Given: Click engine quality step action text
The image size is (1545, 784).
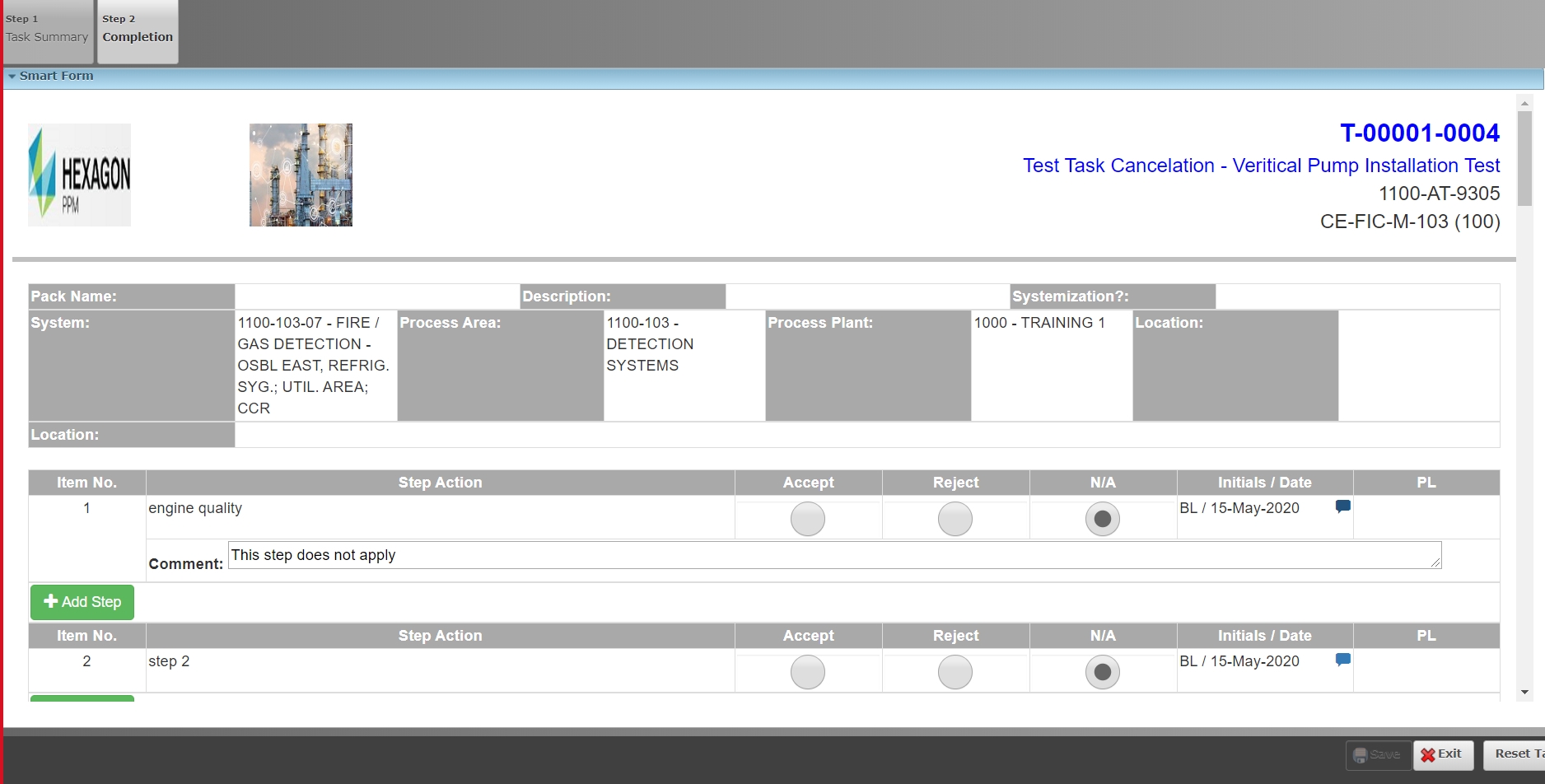Looking at the screenshot, I should (195, 508).
